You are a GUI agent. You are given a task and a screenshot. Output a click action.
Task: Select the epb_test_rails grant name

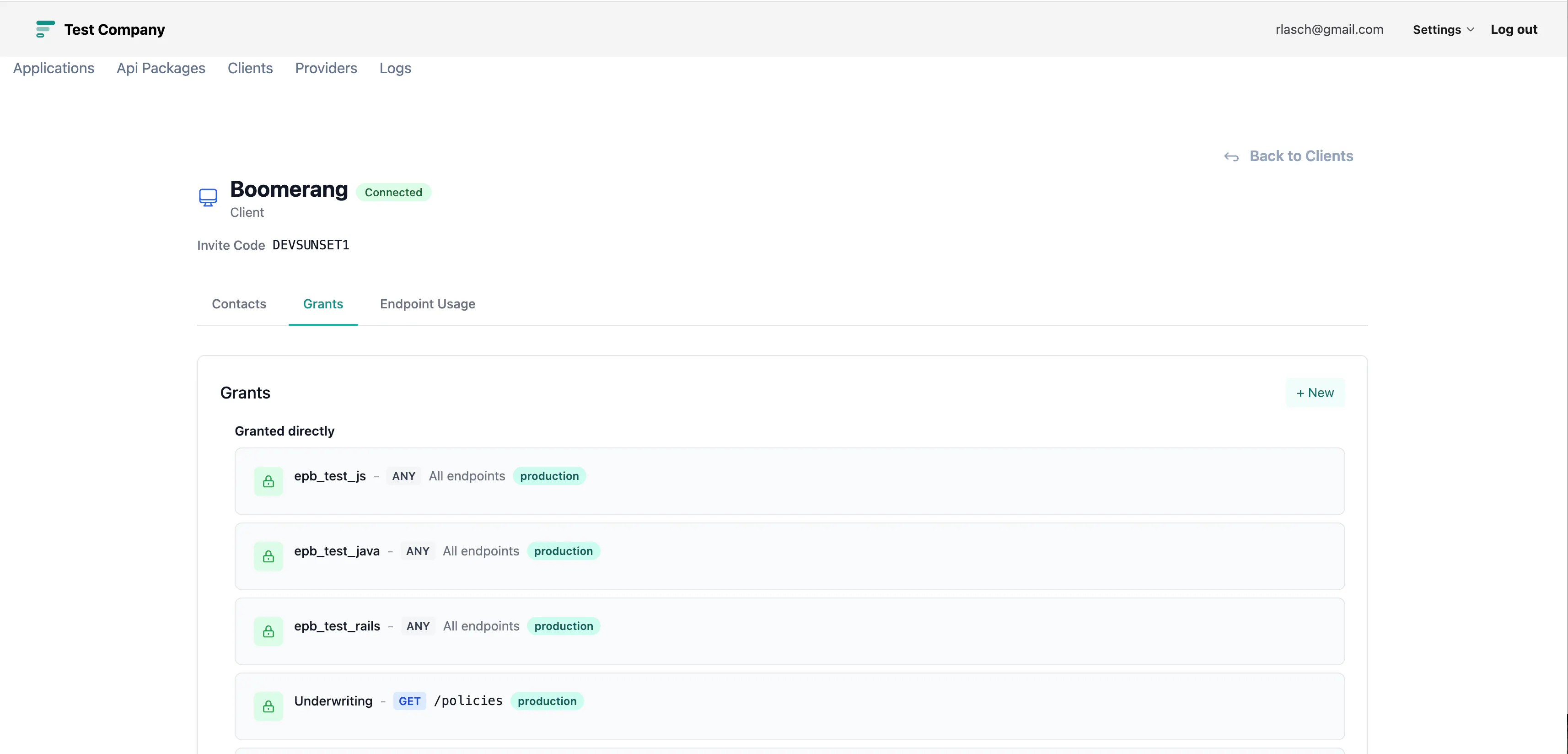point(337,626)
